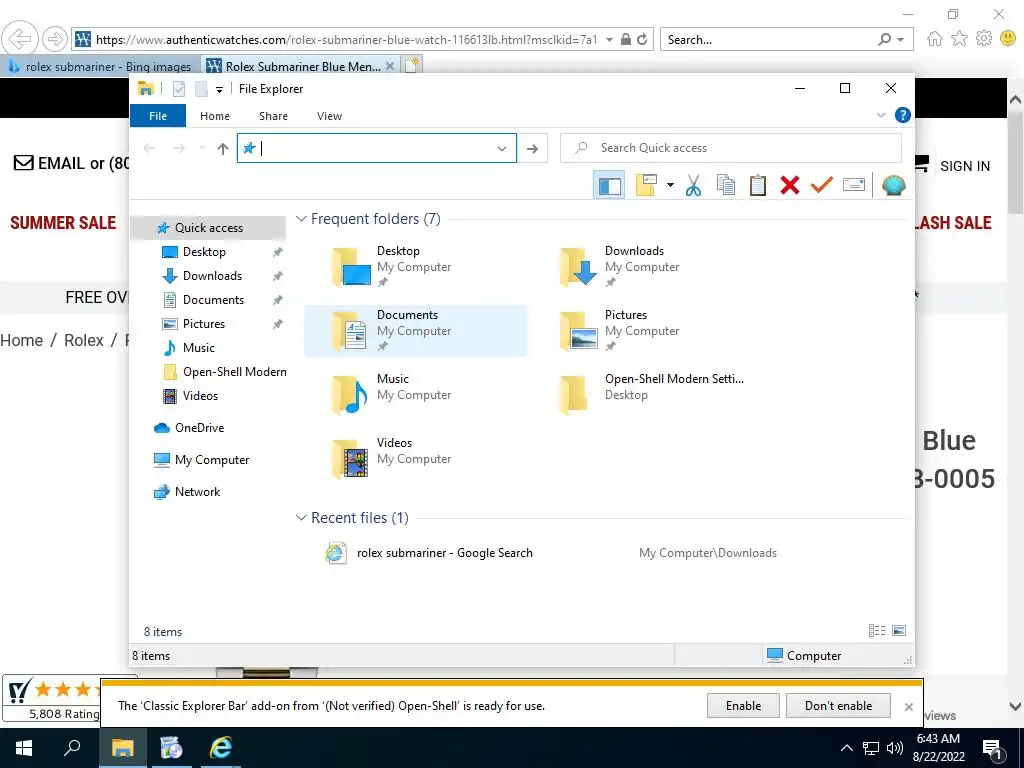
Task: Open the File ribbon tab
Action: tap(158, 116)
